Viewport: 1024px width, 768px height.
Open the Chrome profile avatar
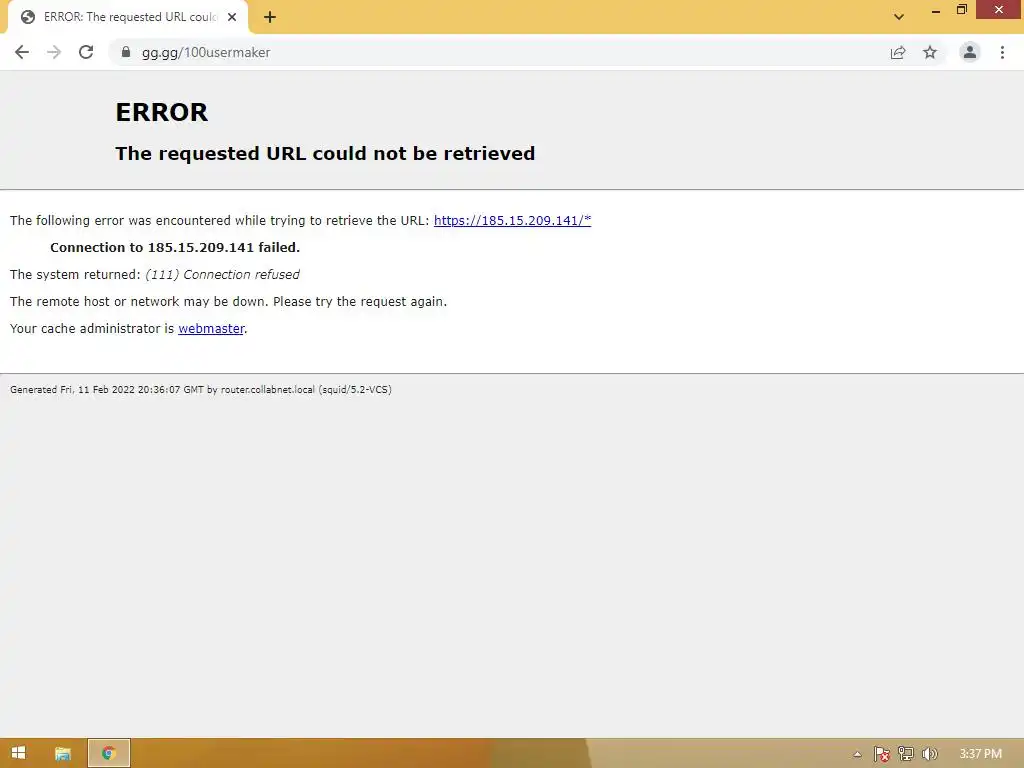970,52
